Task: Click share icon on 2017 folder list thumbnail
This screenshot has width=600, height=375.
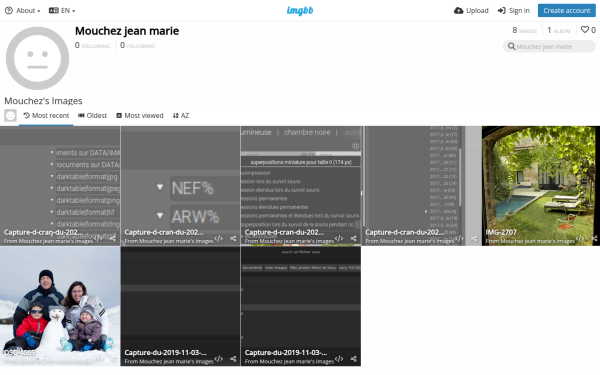Action: pos(474,238)
